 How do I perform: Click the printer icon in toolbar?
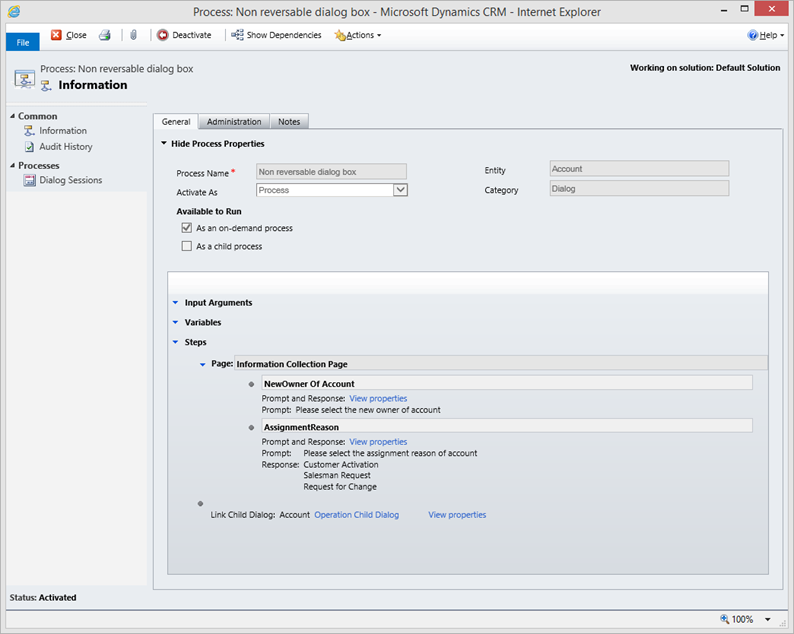pyautogui.click(x=105, y=35)
